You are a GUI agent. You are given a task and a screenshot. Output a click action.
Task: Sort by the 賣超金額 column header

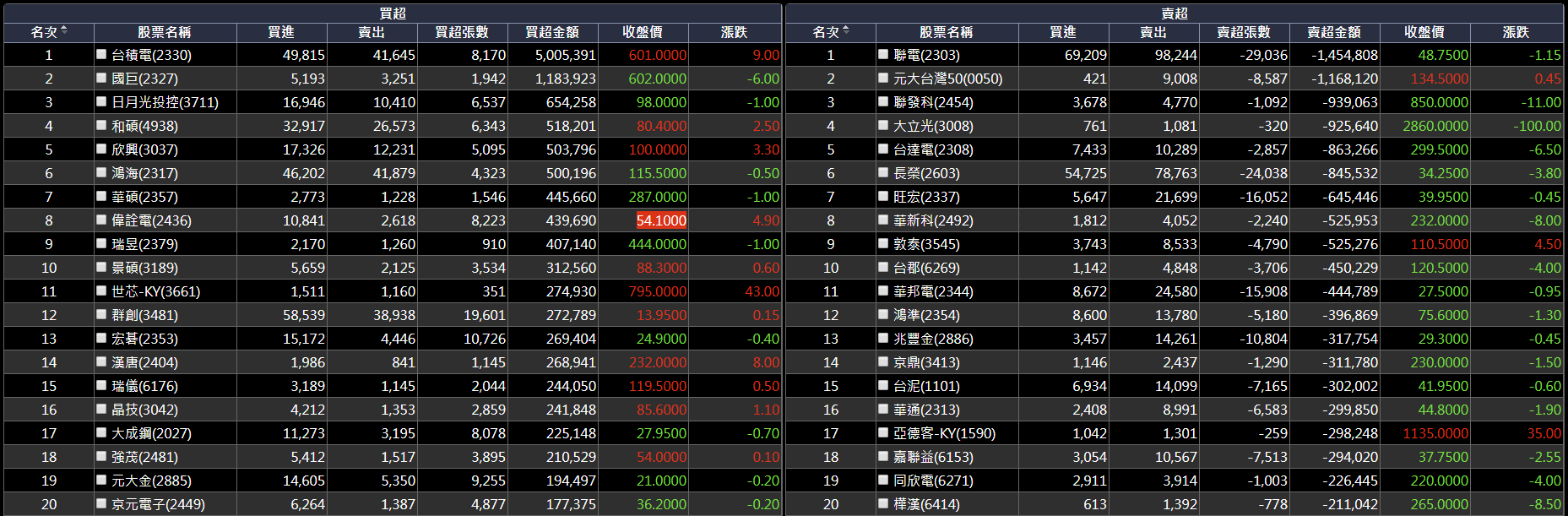point(1334,32)
